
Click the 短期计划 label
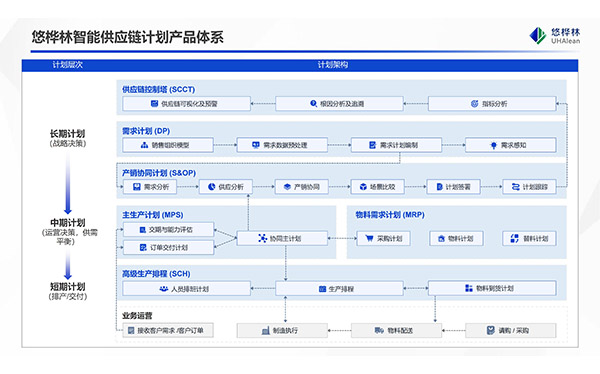(68, 286)
